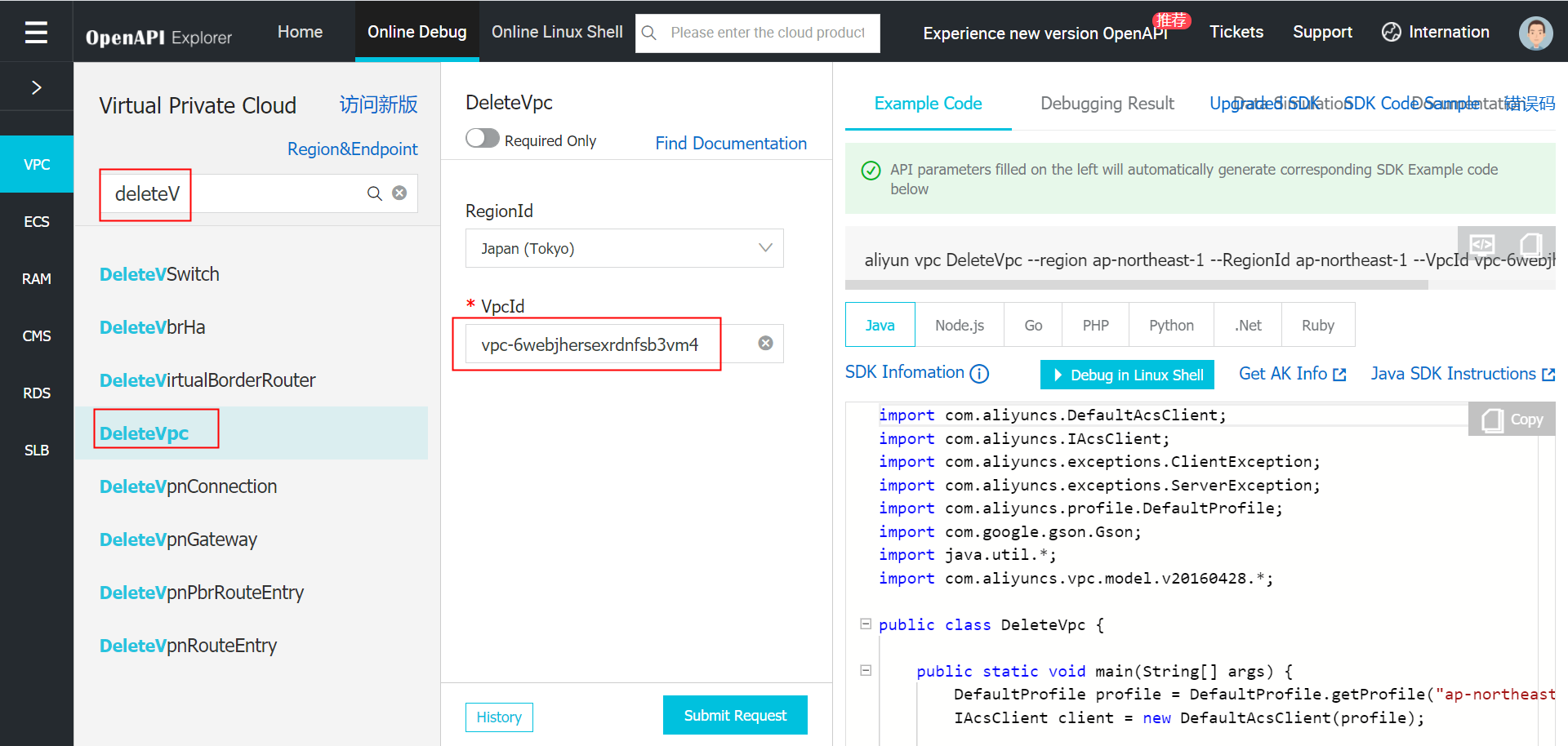Clear the VpcId field value icon
Viewport: 1568px width, 746px height.
(x=765, y=343)
